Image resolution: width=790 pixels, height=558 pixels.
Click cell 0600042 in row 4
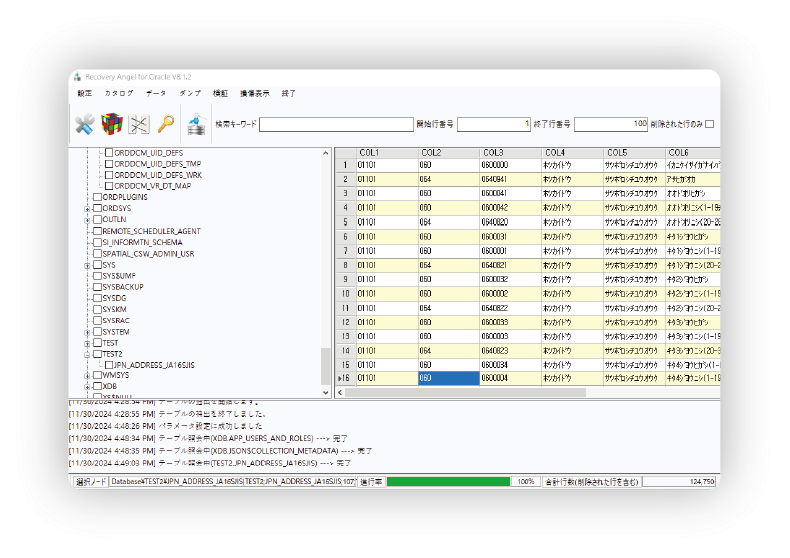(x=510, y=207)
